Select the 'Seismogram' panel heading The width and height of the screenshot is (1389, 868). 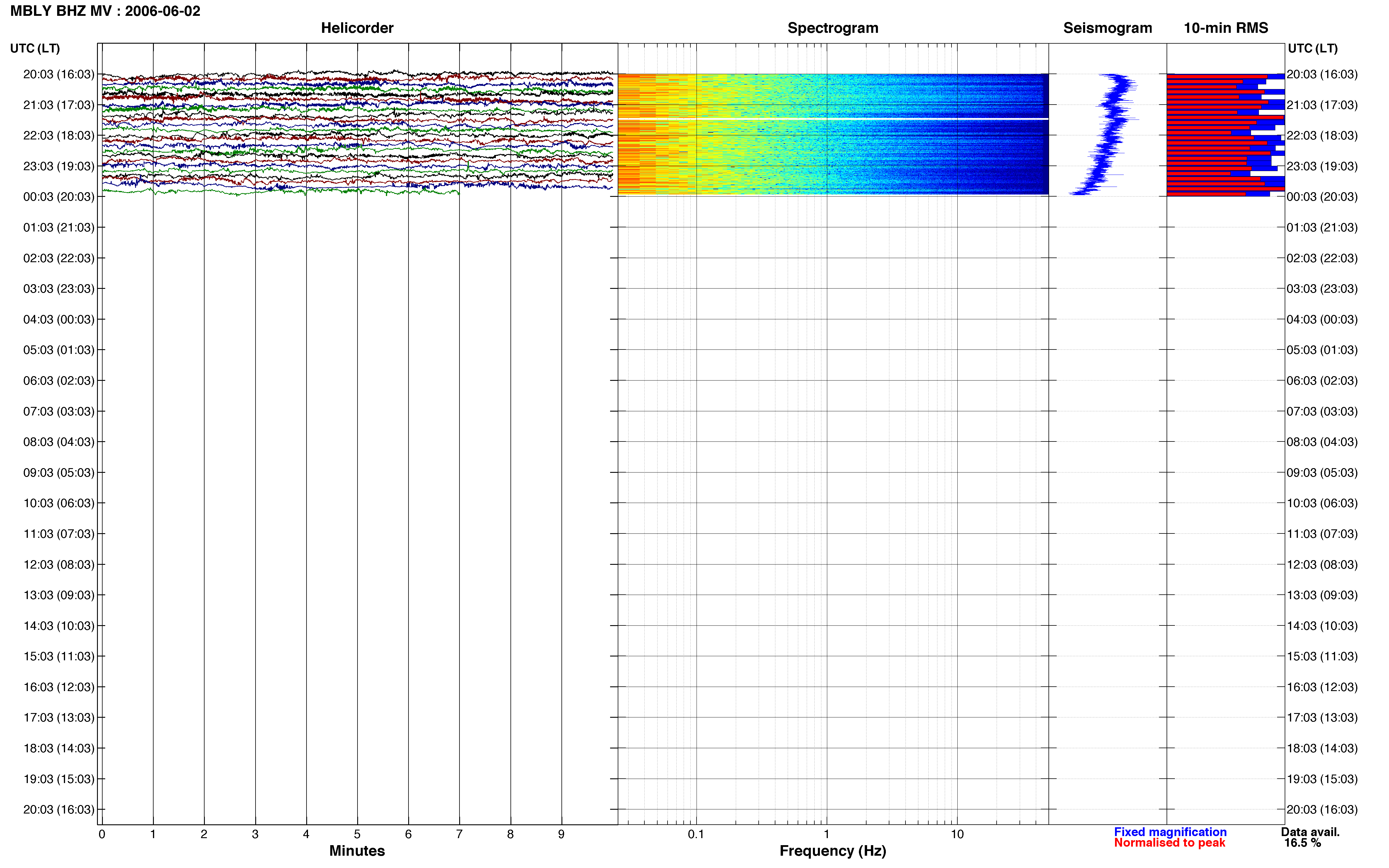click(1107, 28)
